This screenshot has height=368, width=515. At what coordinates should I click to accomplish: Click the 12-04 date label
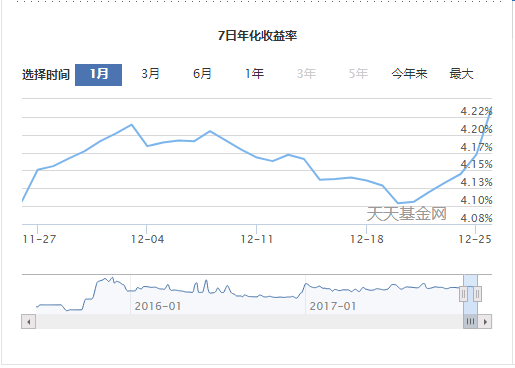(147, 239)
